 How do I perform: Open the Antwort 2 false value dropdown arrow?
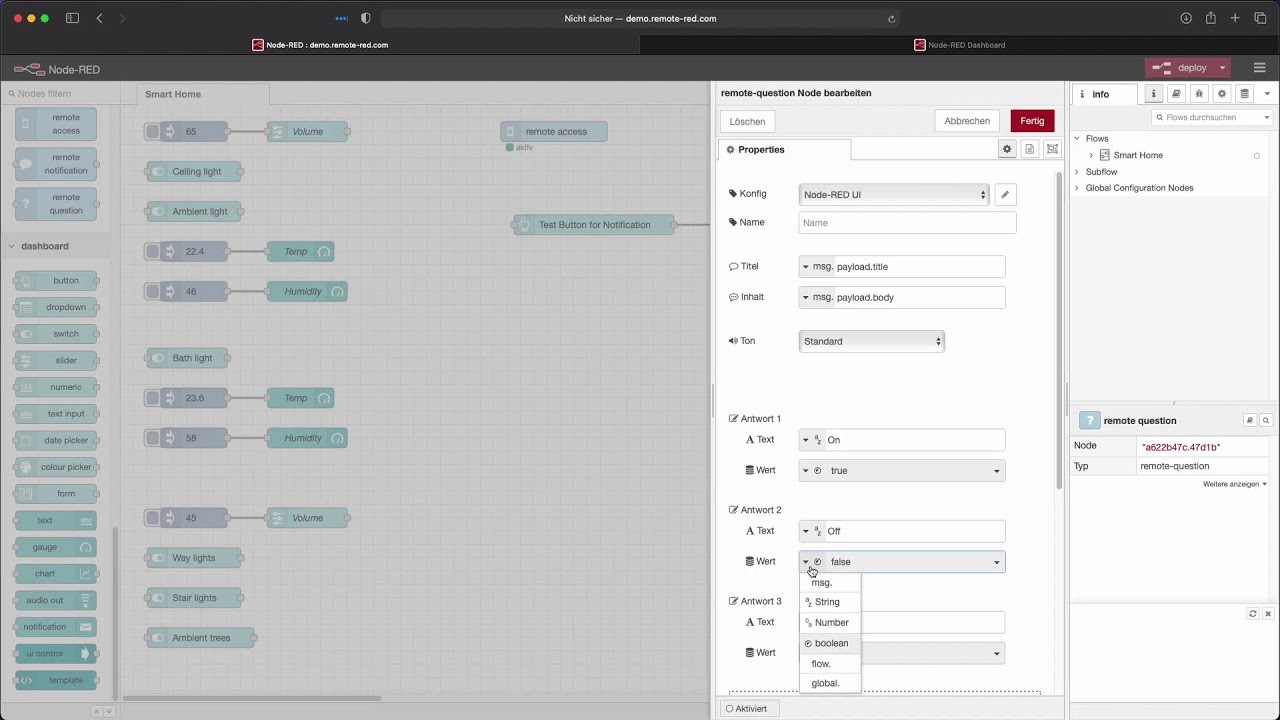tap(996, 562)
